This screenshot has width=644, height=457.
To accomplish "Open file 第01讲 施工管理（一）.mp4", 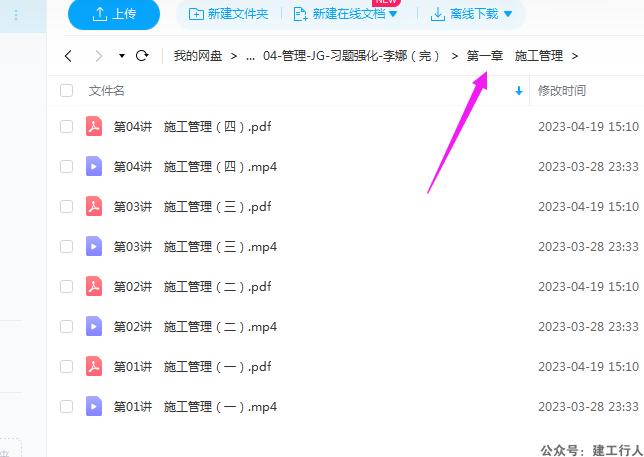I will [195, 406].
